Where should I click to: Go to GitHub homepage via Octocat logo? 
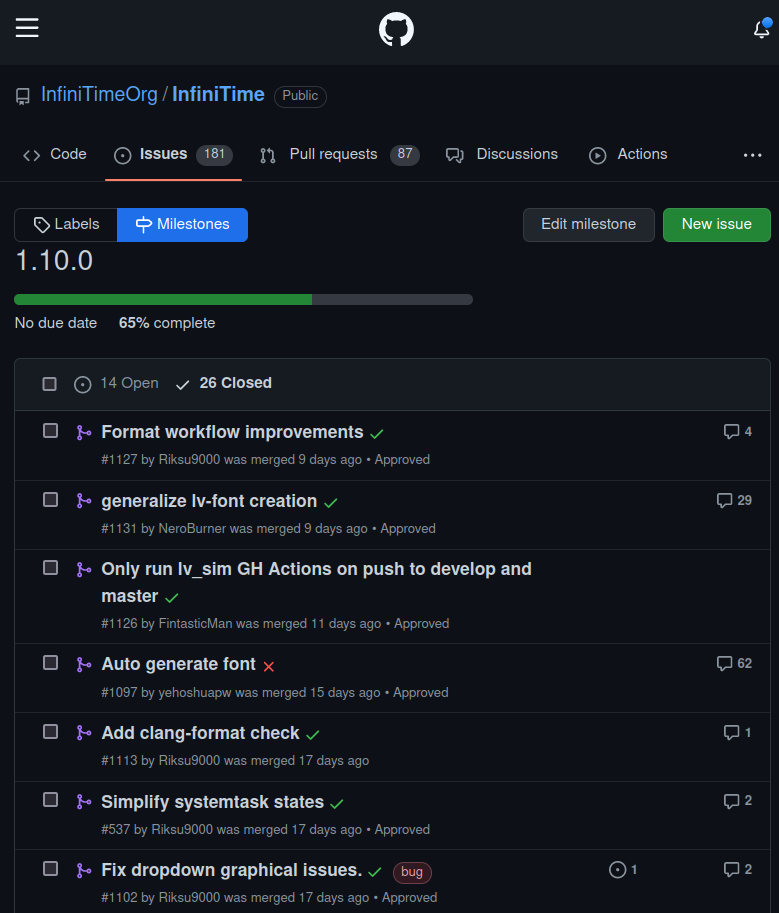(x=396, y=29)
